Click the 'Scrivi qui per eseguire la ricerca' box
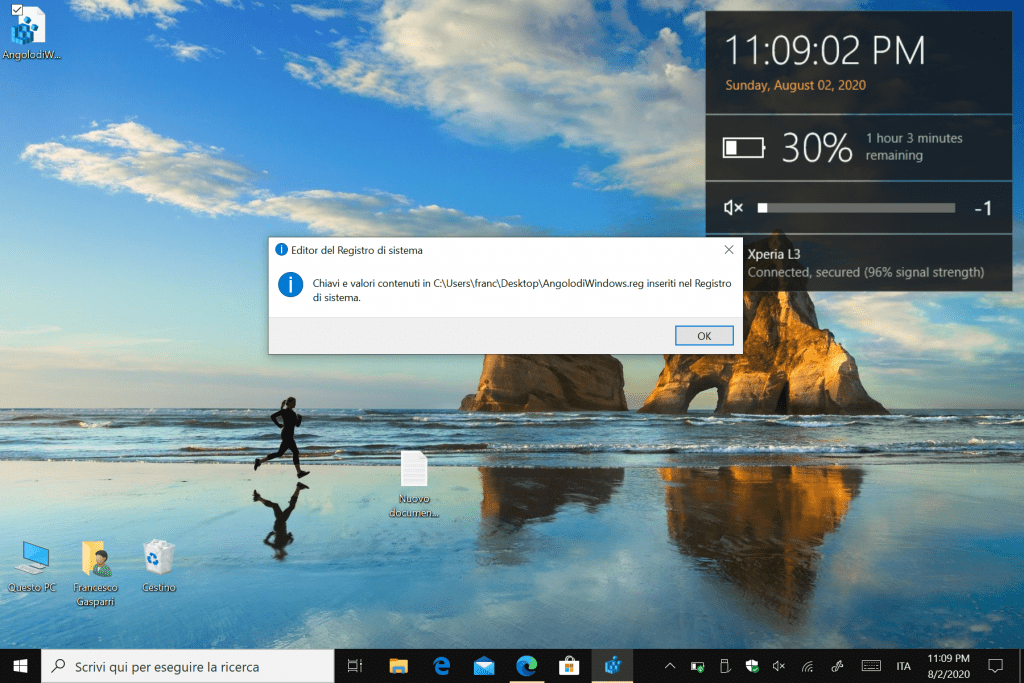Viewport: 1024px width, 683px height. point(190,666)
